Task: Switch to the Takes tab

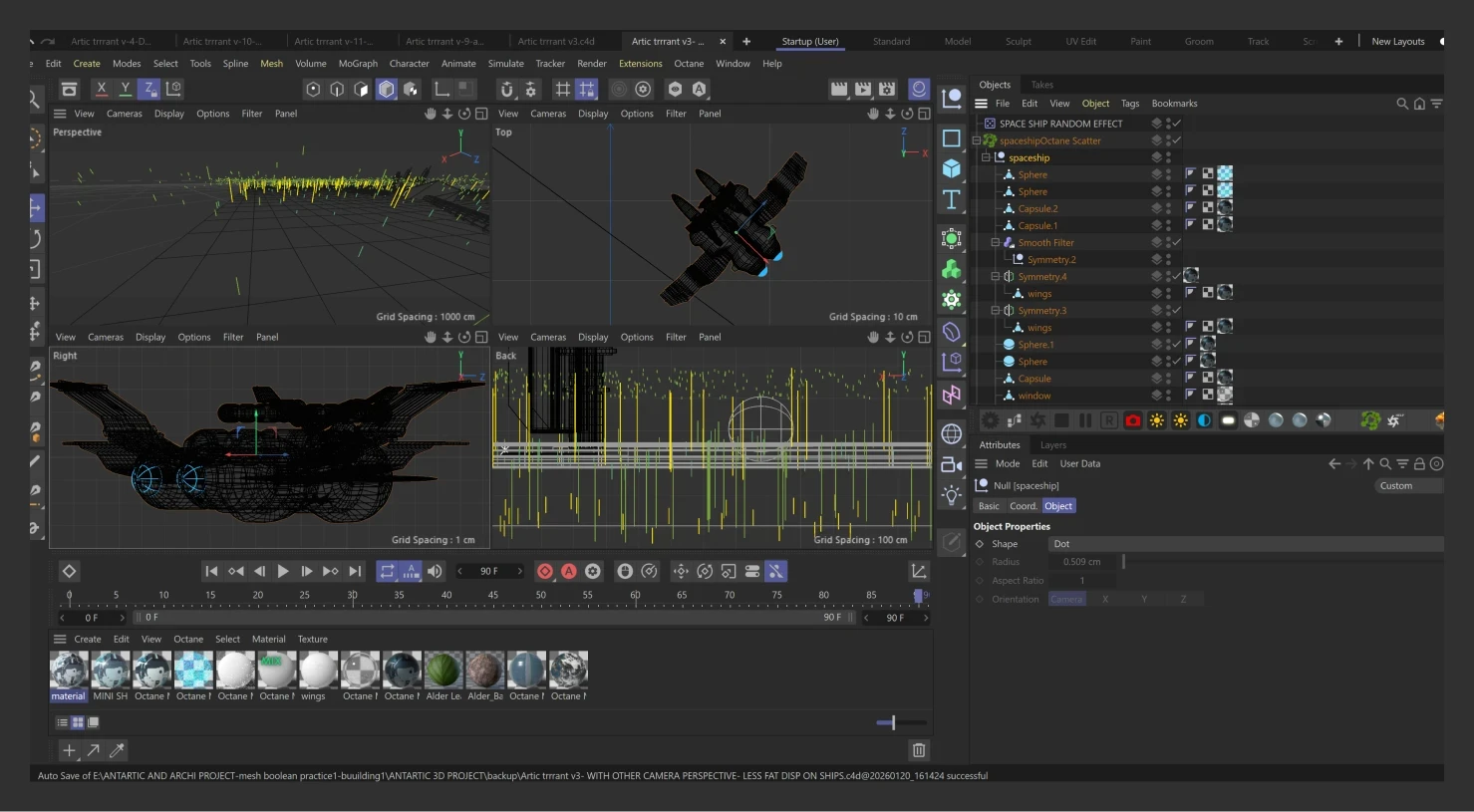Action: [x=1041, y=85]
